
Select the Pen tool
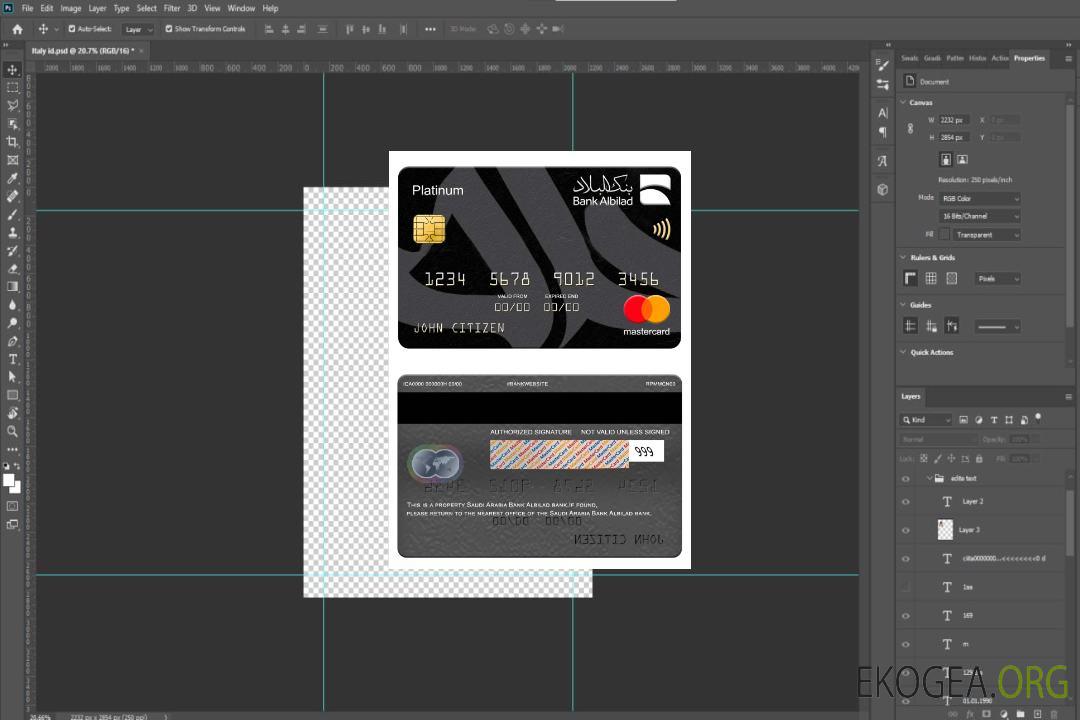(12, 341)
